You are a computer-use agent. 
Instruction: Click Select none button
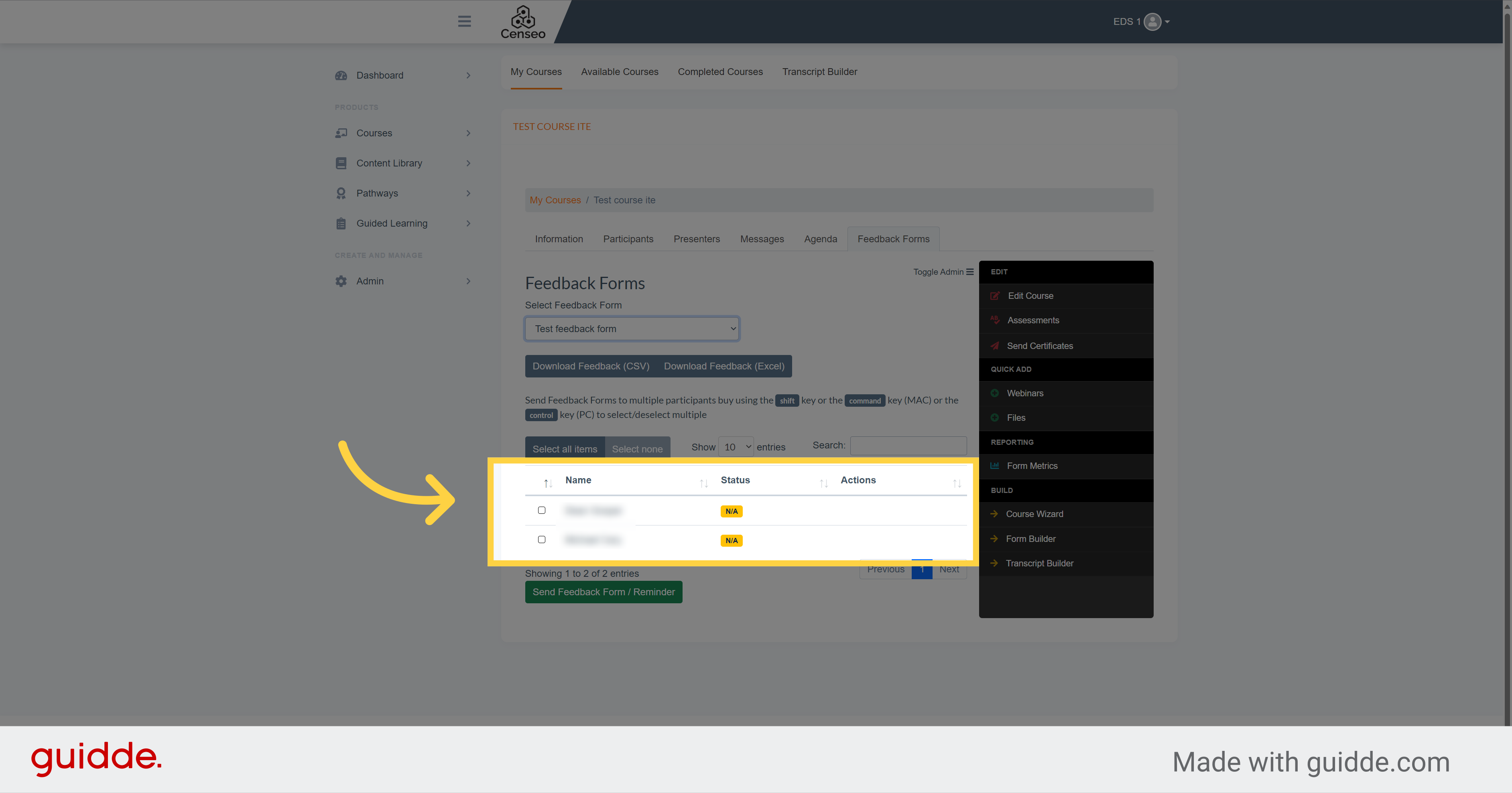(x=638, y=449)
